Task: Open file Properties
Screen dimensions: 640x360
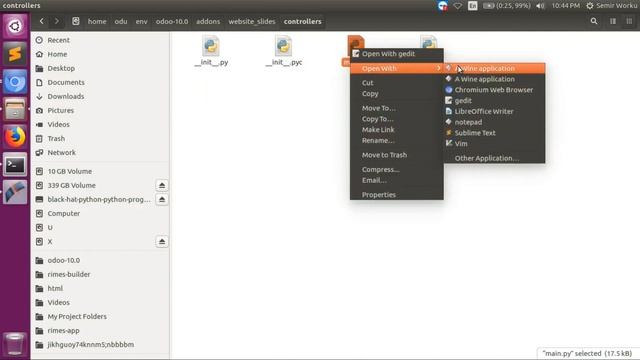Action: 397,195
